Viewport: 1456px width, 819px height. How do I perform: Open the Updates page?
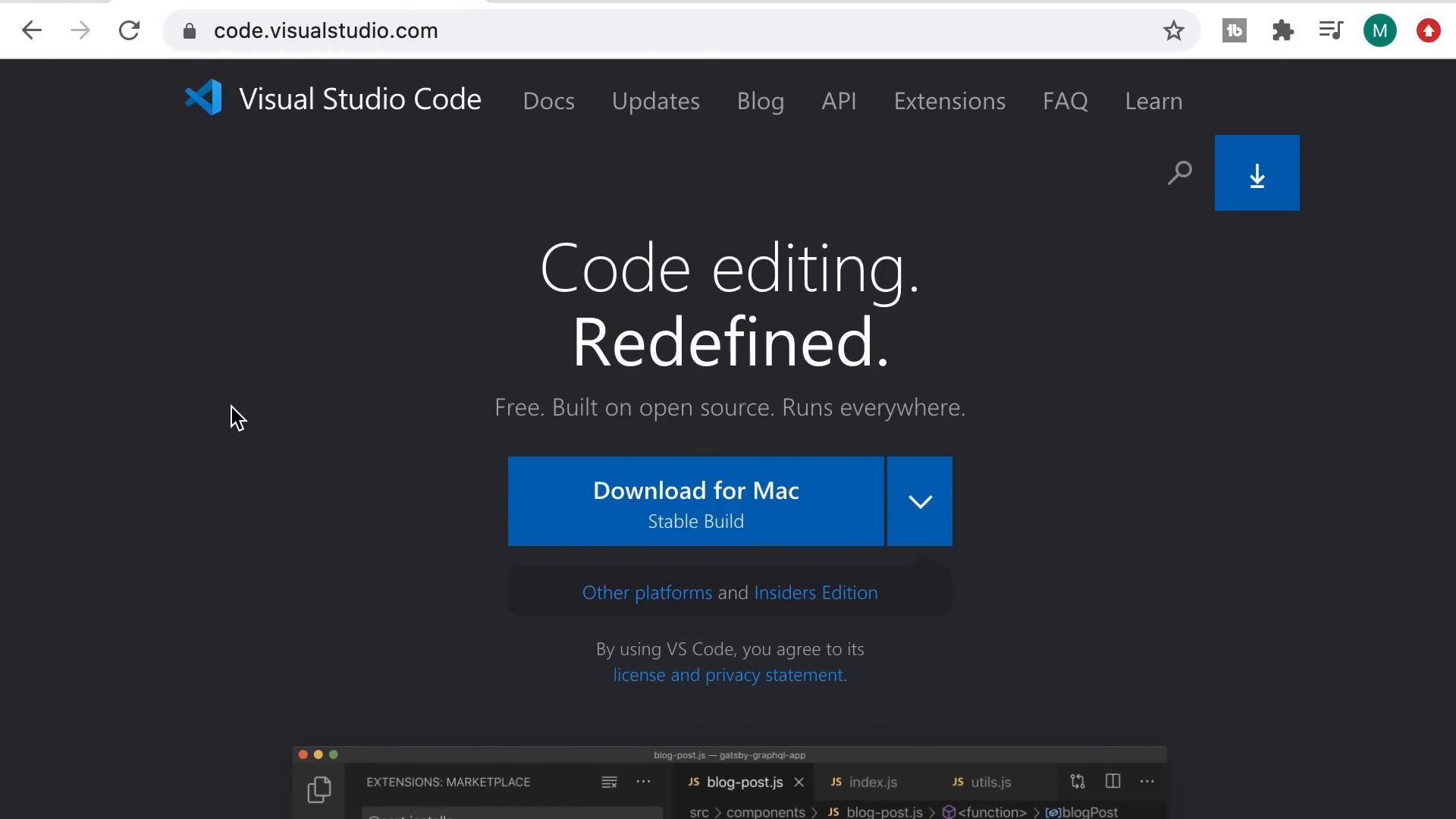656,101
